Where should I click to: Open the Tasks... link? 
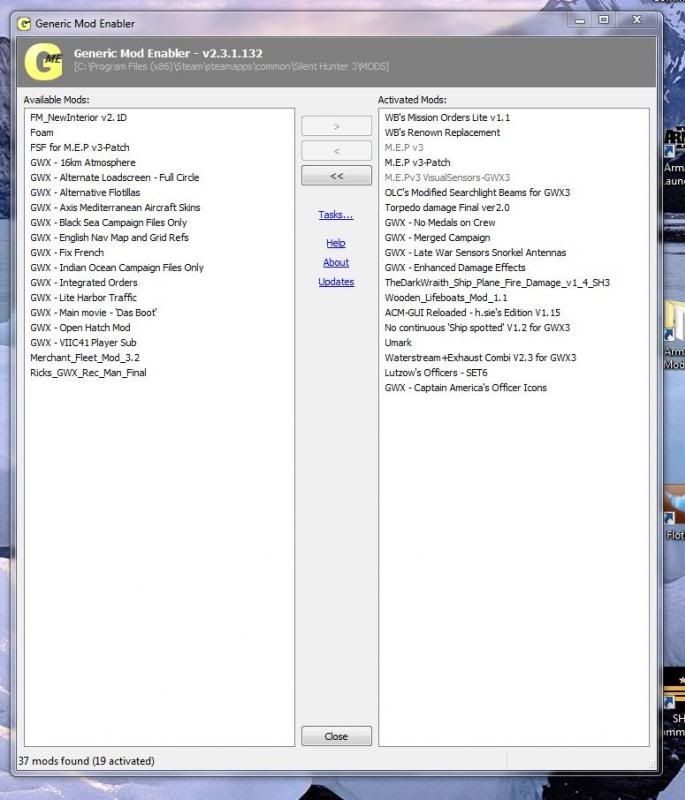336,214
